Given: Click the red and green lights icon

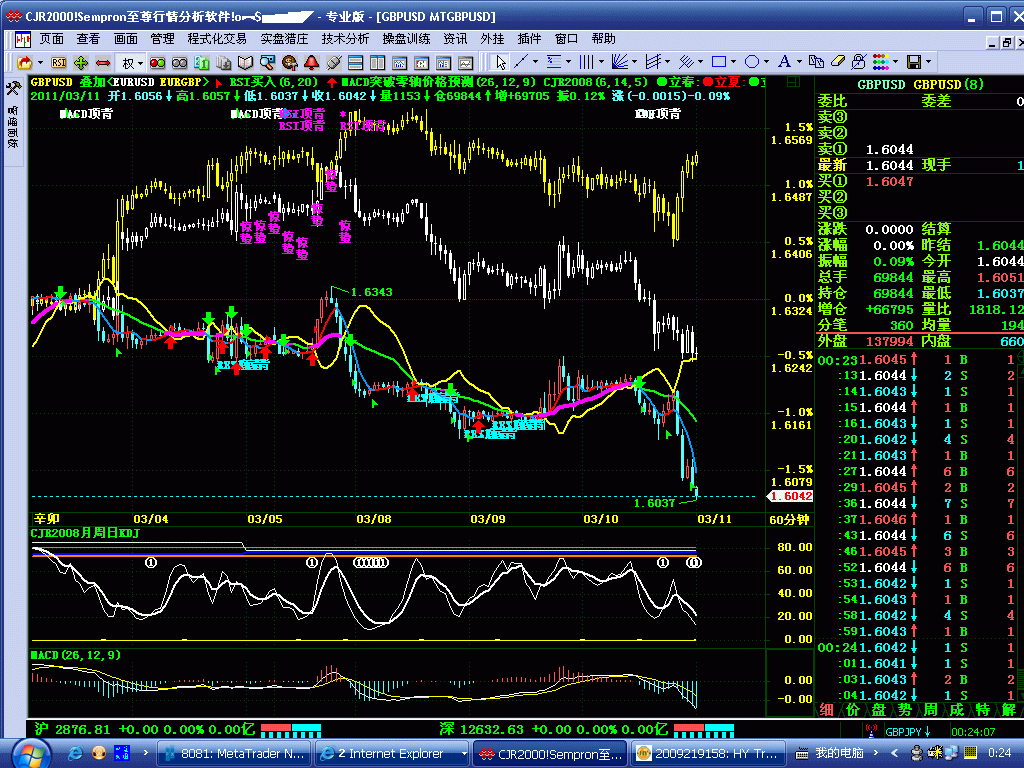Looking at the screenshot, I should pyautogui.click(x=157, y=63).
